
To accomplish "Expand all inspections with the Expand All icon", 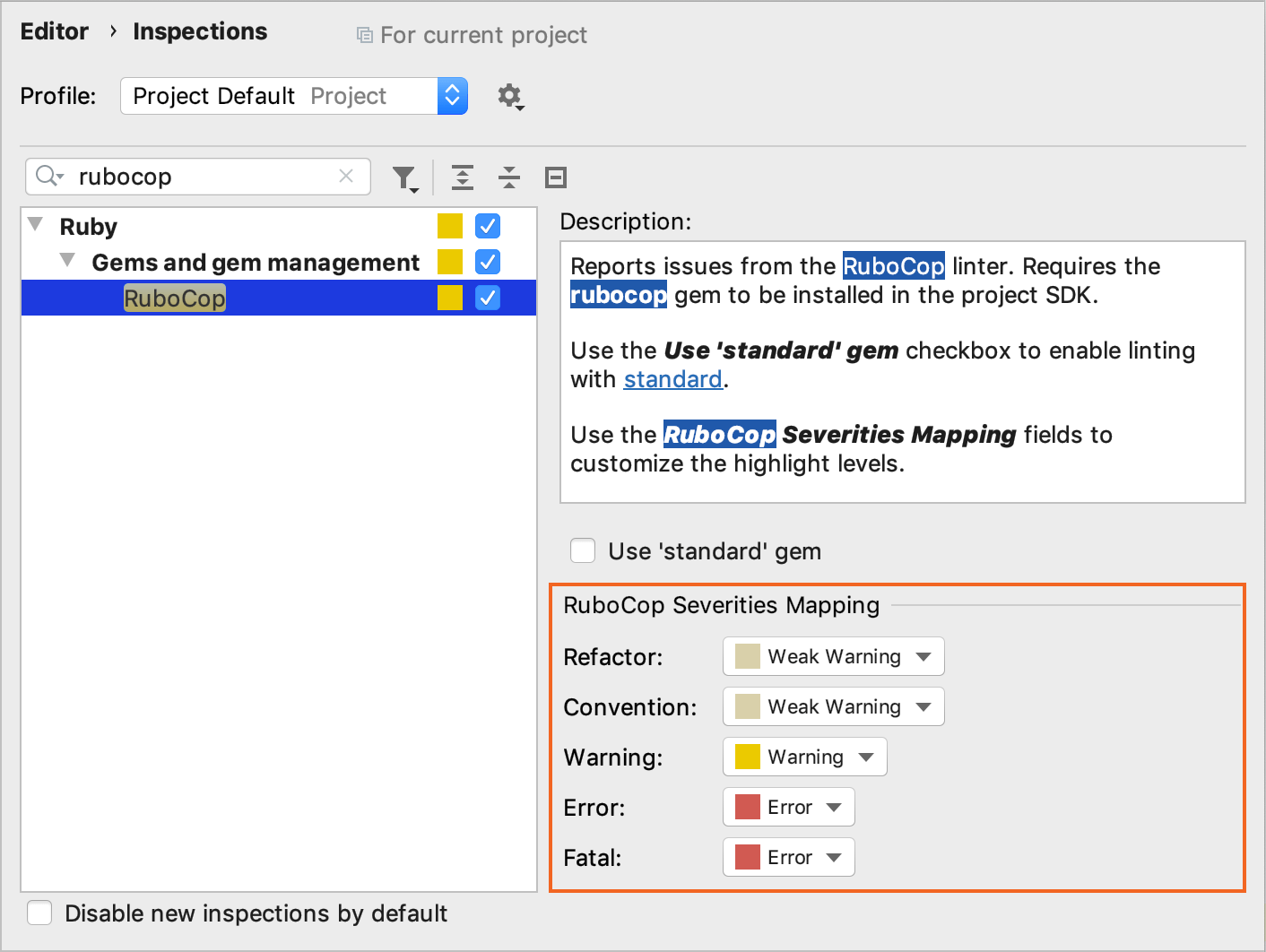I will (463, 177).
